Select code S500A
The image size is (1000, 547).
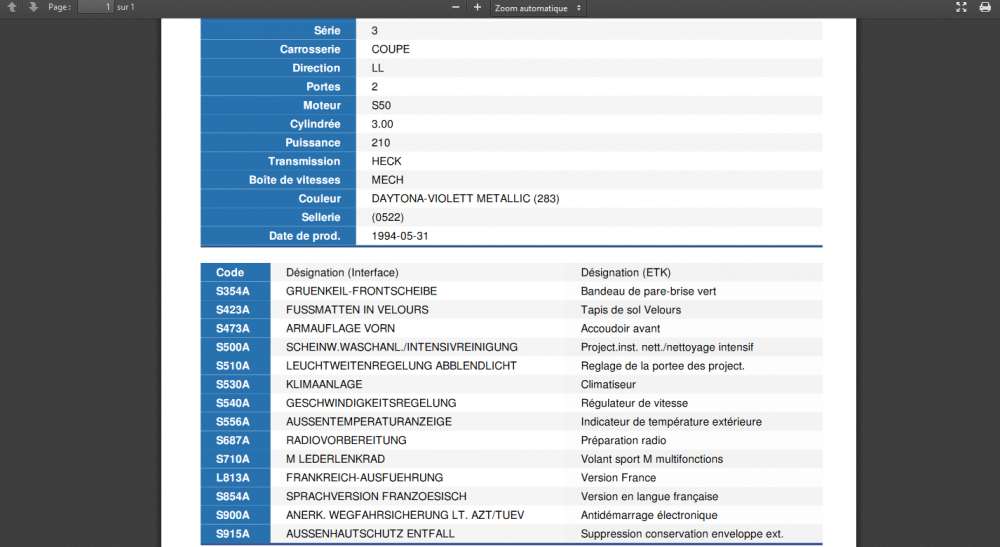pos(232,347)
